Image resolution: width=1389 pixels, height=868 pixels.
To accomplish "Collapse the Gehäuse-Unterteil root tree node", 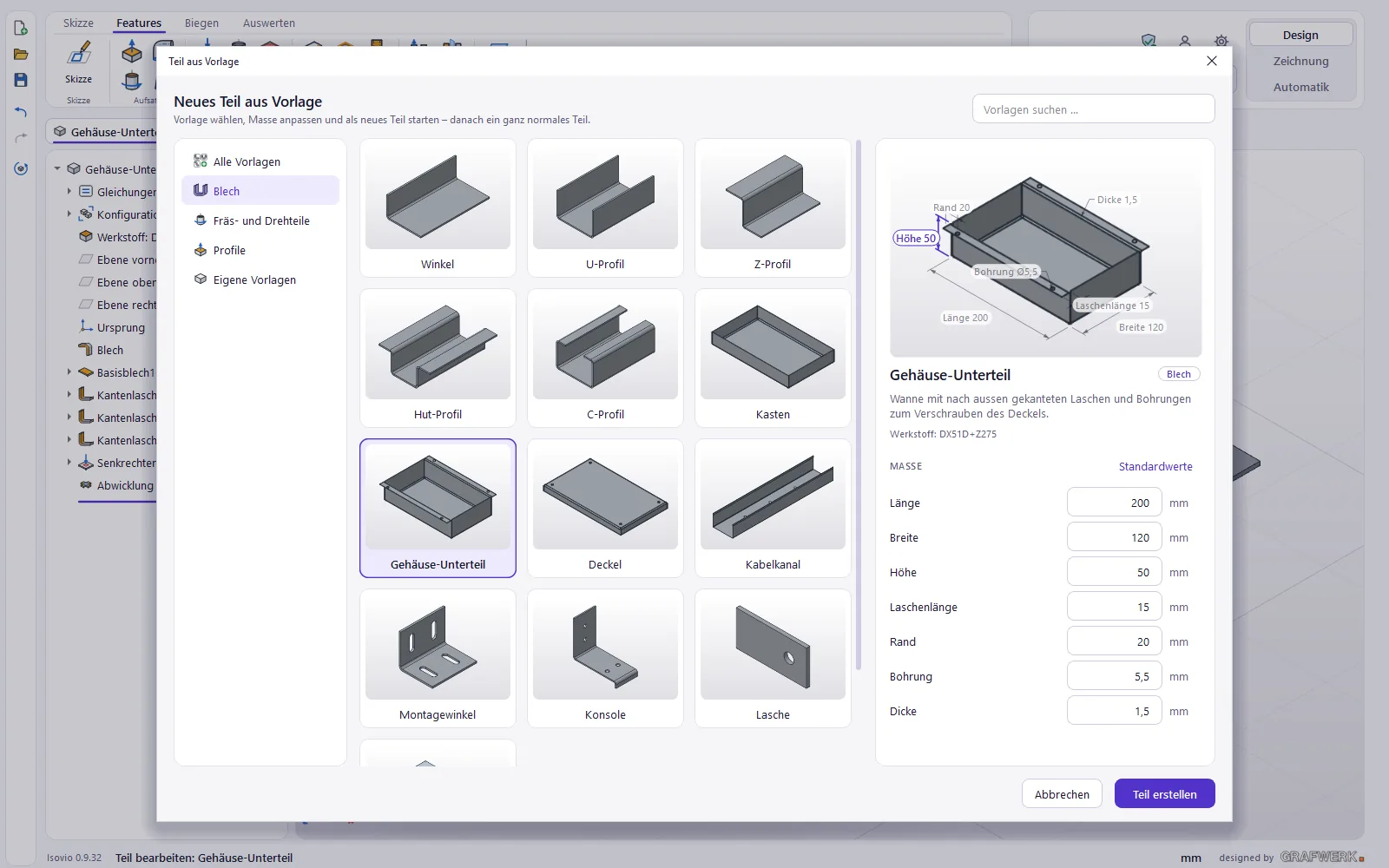I will 57,169.
